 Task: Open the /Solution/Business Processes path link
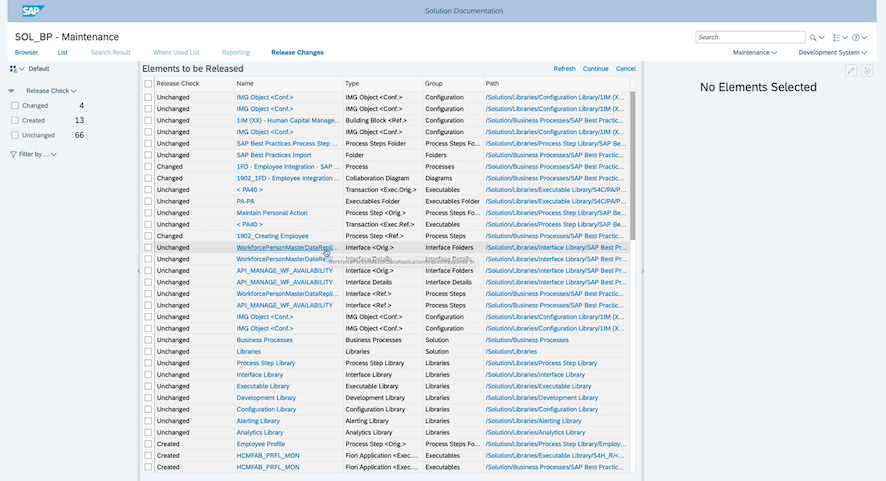527,340
